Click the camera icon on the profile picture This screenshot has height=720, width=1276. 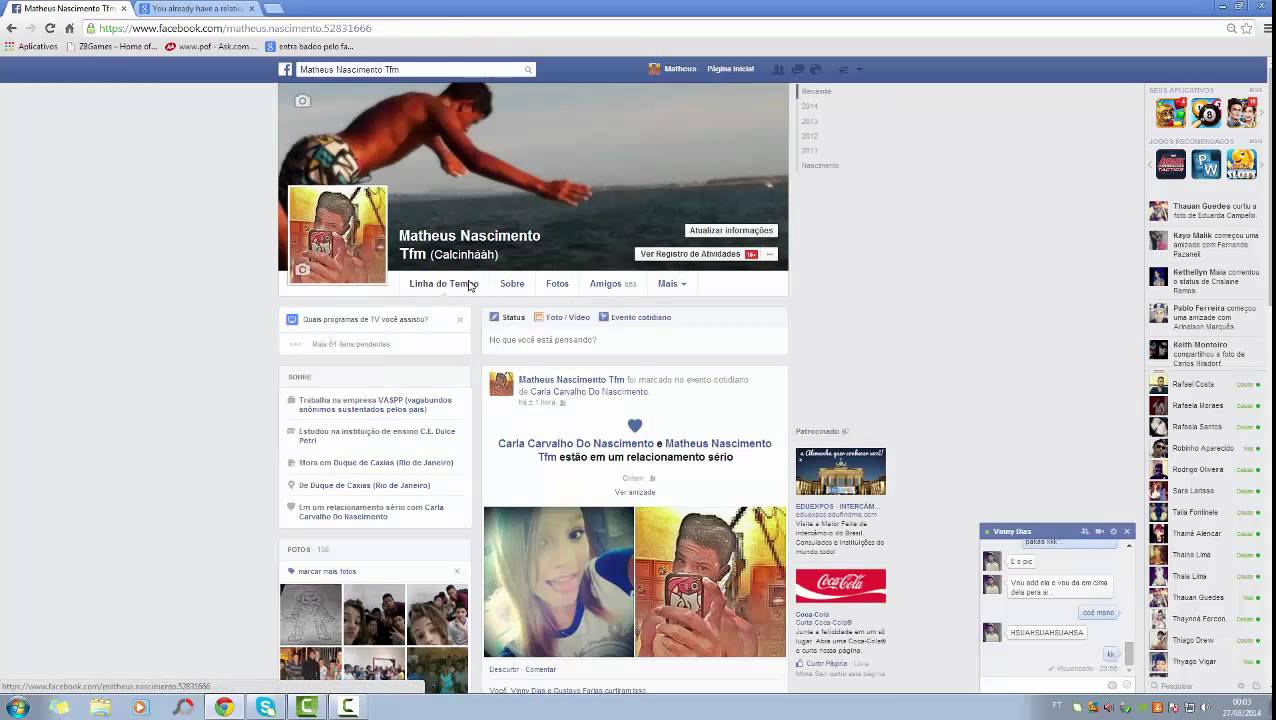[x=302, y=269]
